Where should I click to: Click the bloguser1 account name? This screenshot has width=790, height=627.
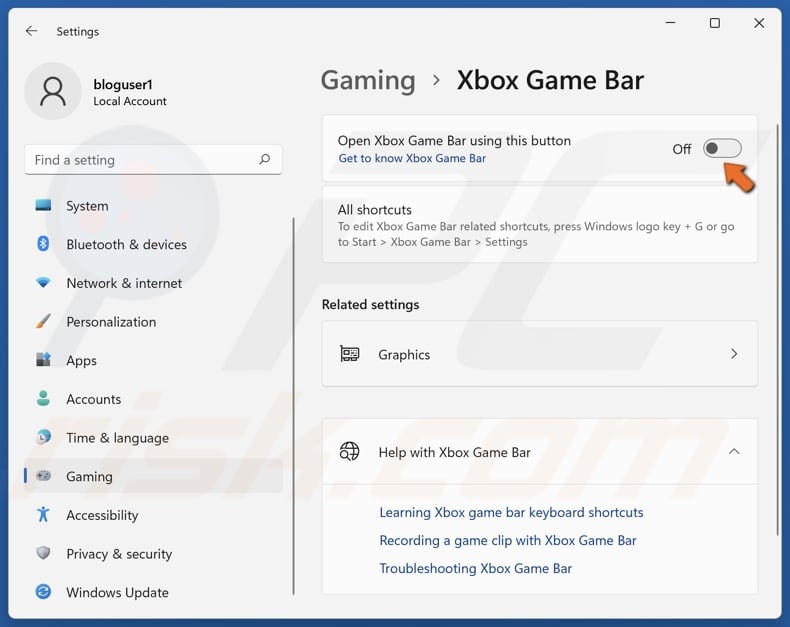click(x=123, y=84)
